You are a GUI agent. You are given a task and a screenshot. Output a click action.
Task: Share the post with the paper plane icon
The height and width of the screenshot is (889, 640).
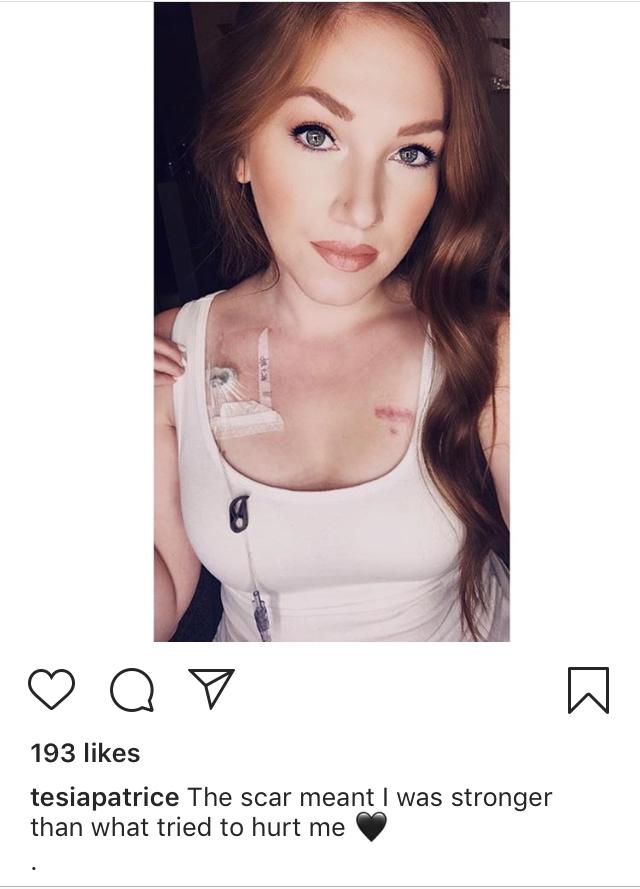click(211, 688)
